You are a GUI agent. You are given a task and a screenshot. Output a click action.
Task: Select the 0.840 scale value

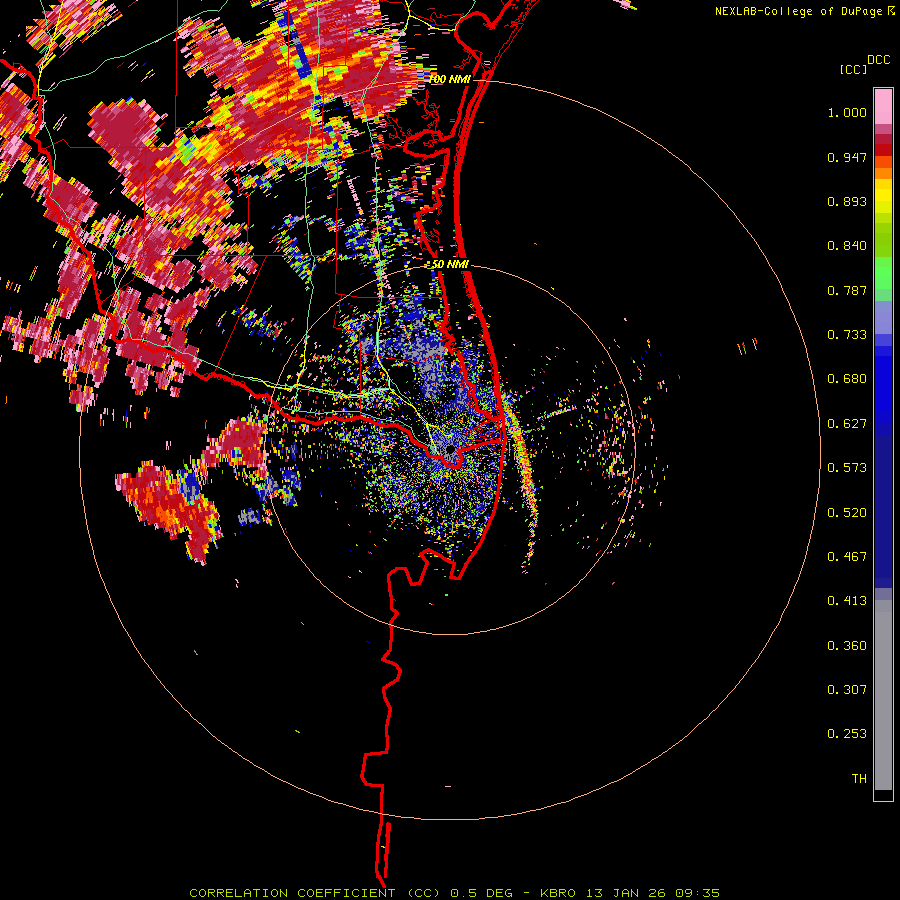pyautogui.click(x=847, y=246)
